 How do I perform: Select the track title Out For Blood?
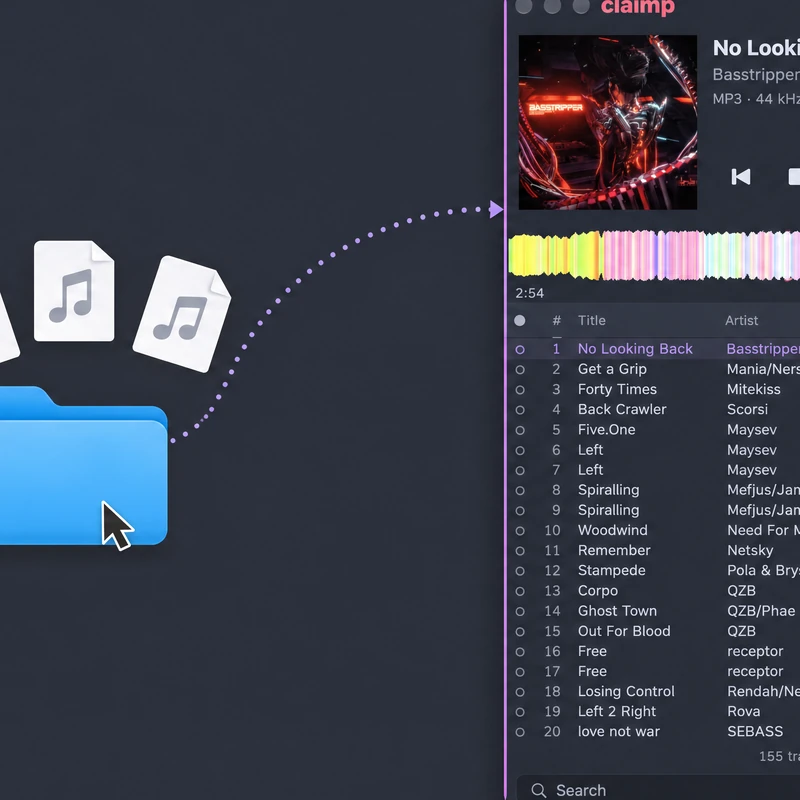[624, 631]
